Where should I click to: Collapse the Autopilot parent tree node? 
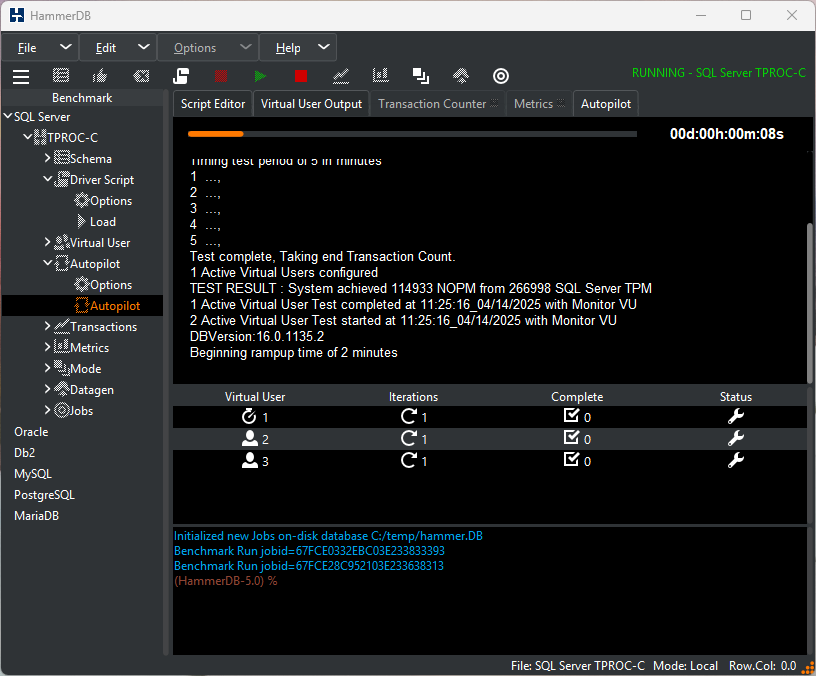click(47, 263)
